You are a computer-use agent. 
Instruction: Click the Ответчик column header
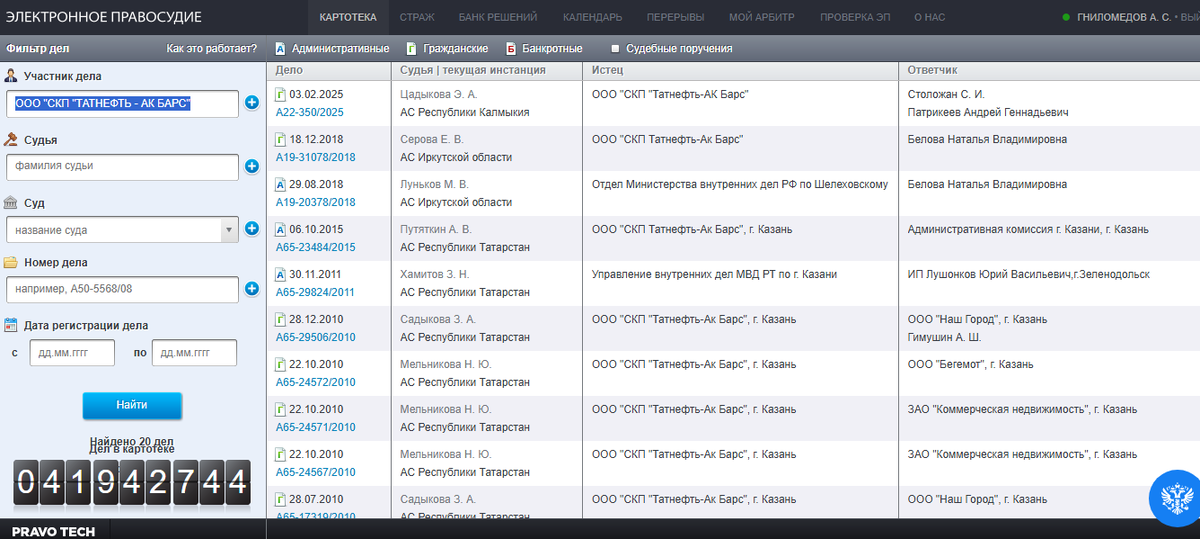932,70
